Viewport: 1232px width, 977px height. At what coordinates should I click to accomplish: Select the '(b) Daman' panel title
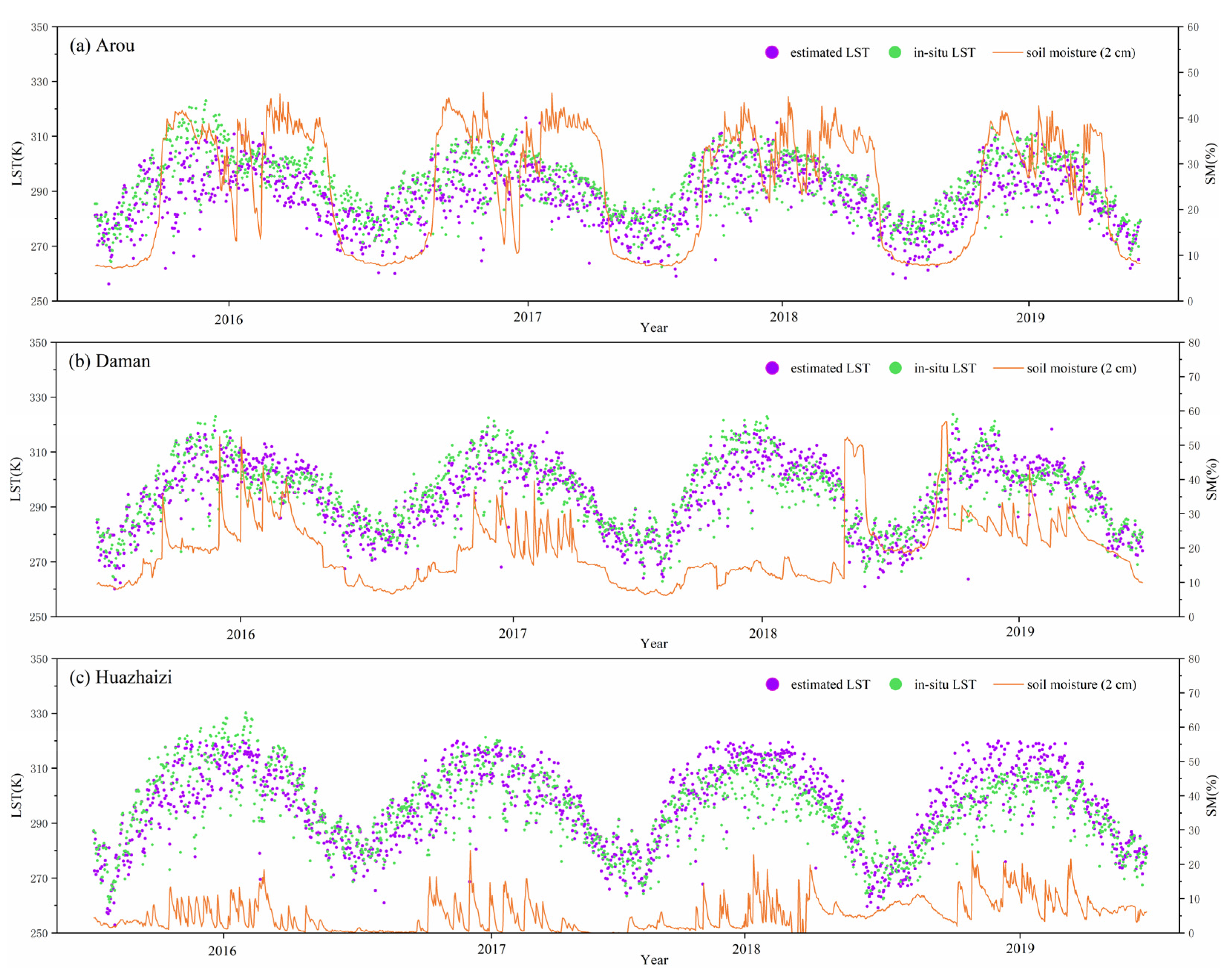click(109, 361)
